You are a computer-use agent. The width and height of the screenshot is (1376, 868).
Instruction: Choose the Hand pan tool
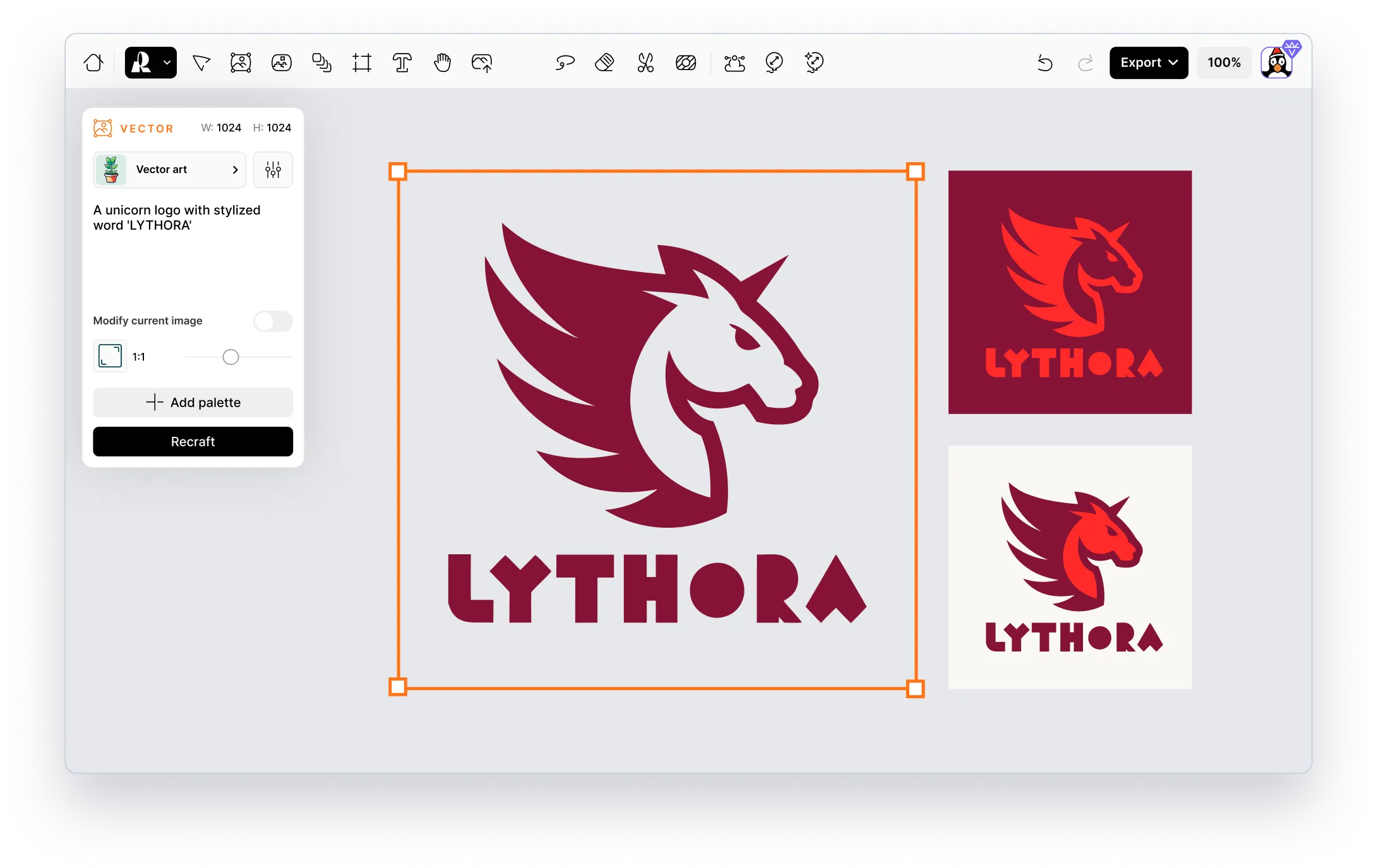pos(442,62)
